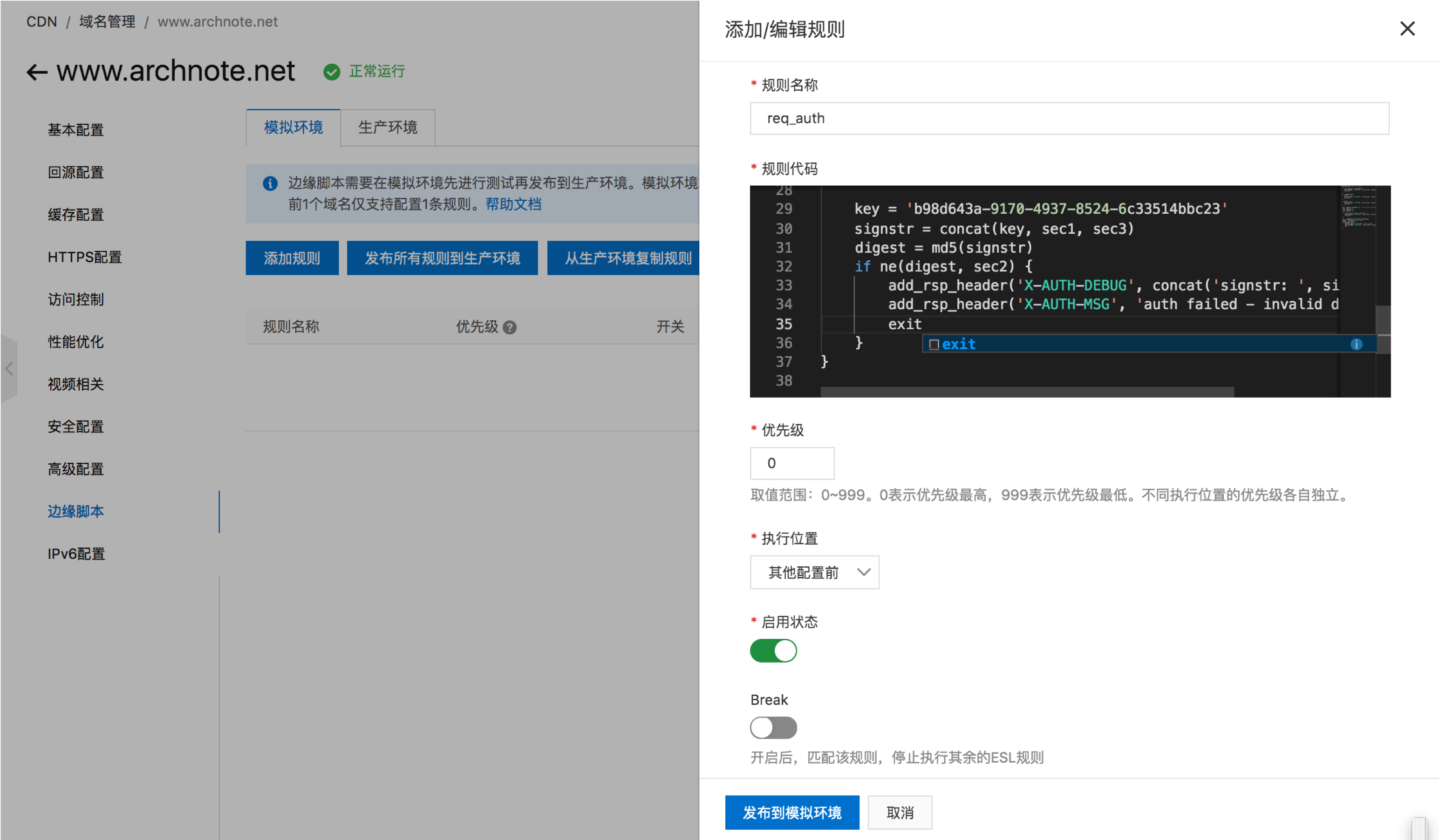Open the 执行位置 dropdown
This screenshot has width=1439, height=840.
point(814,572)
